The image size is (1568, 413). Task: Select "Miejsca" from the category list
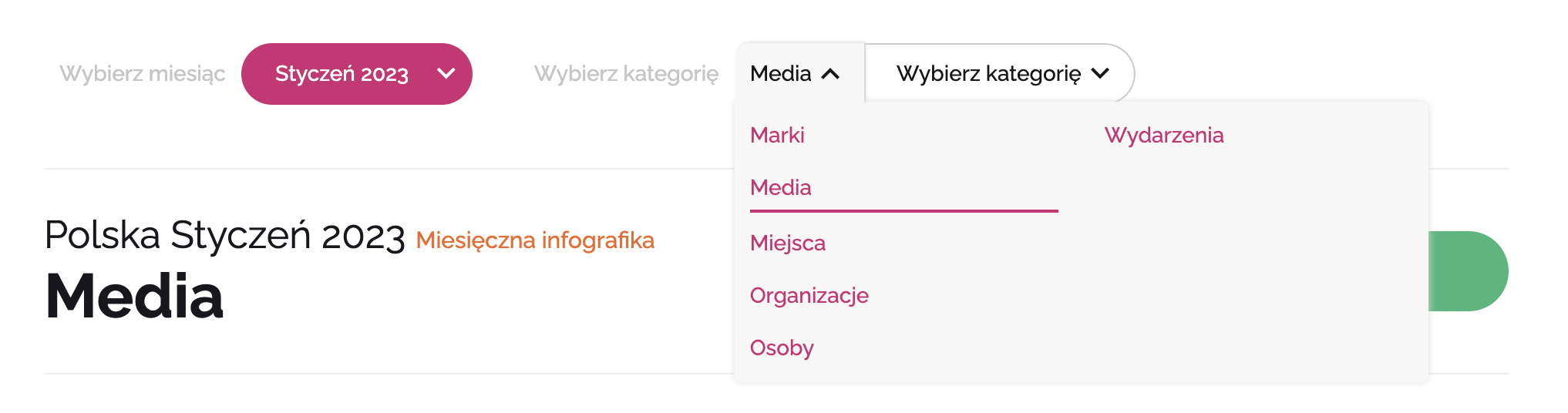click(x=788, y=243)
